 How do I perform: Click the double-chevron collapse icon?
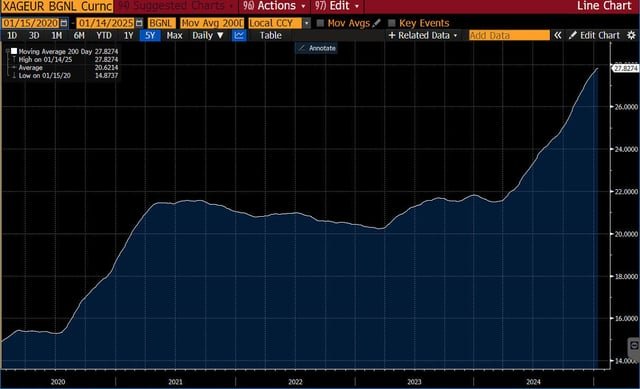point(558,36)
